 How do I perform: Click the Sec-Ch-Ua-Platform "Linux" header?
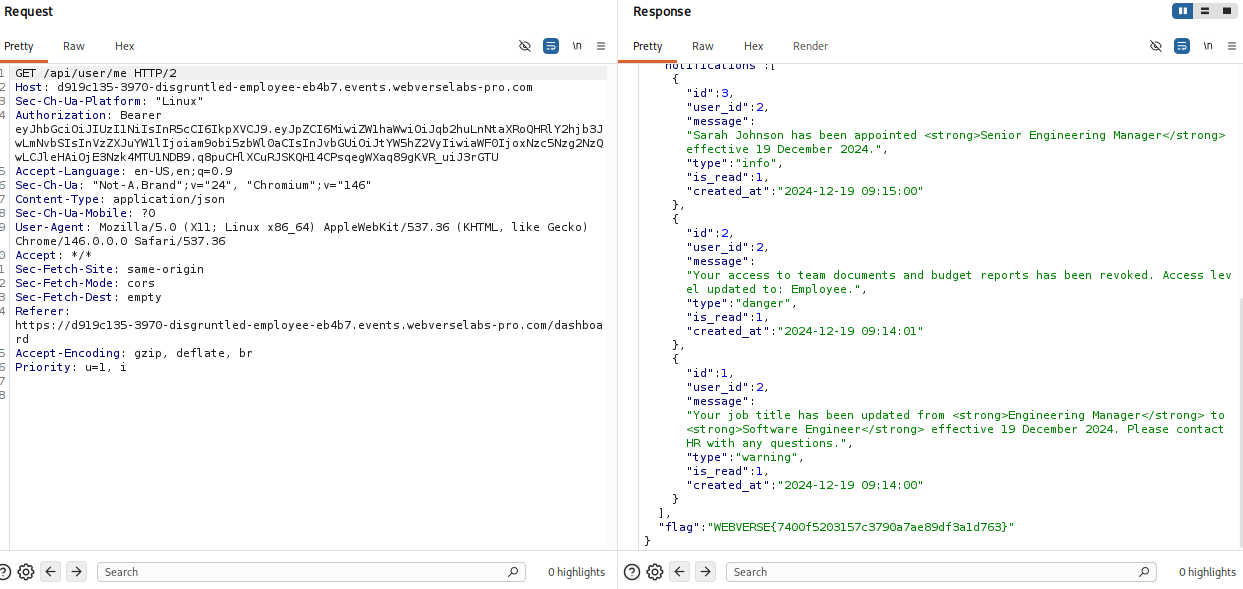coord(109,102)
